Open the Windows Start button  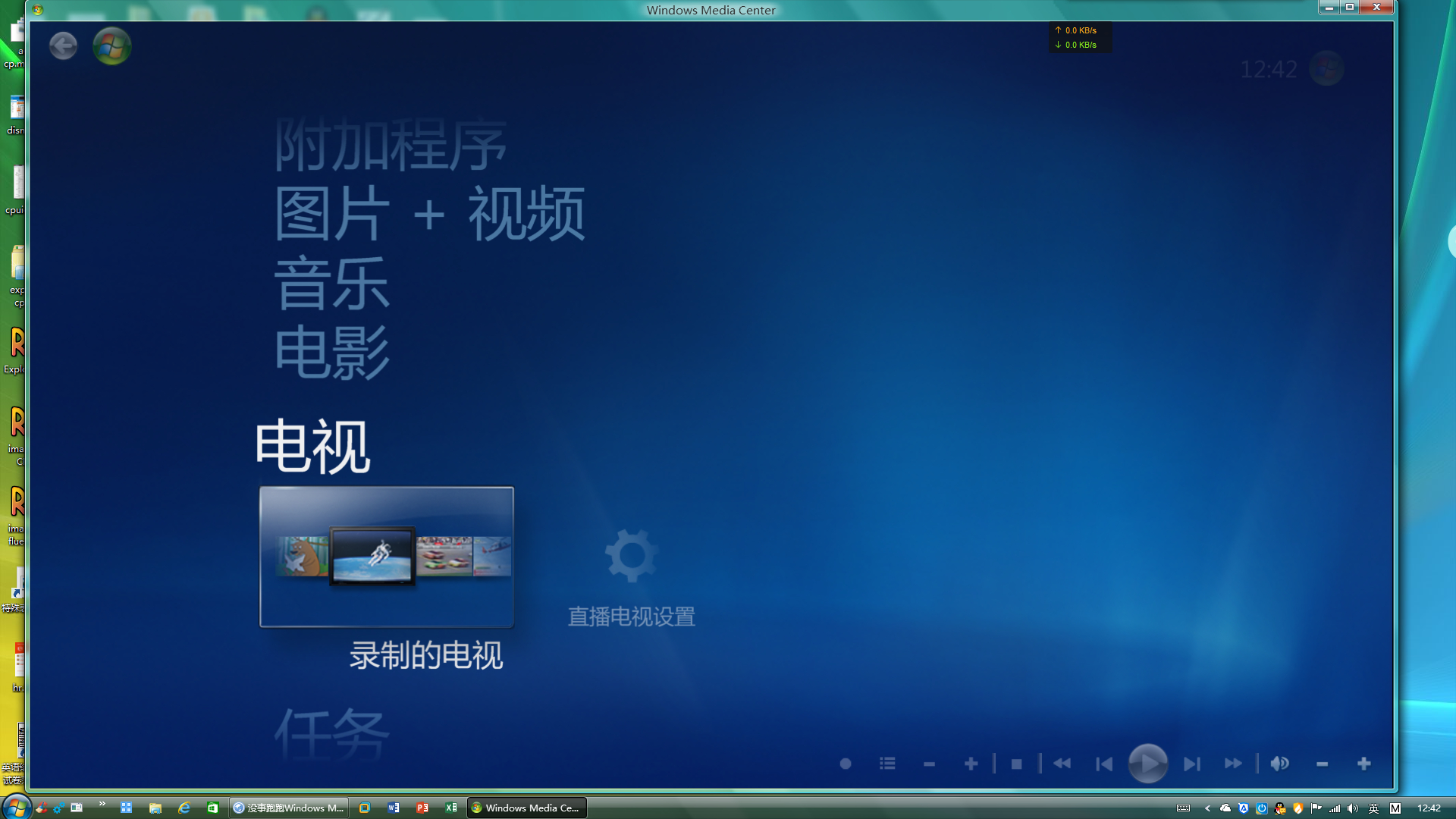(x=15, y=808)
